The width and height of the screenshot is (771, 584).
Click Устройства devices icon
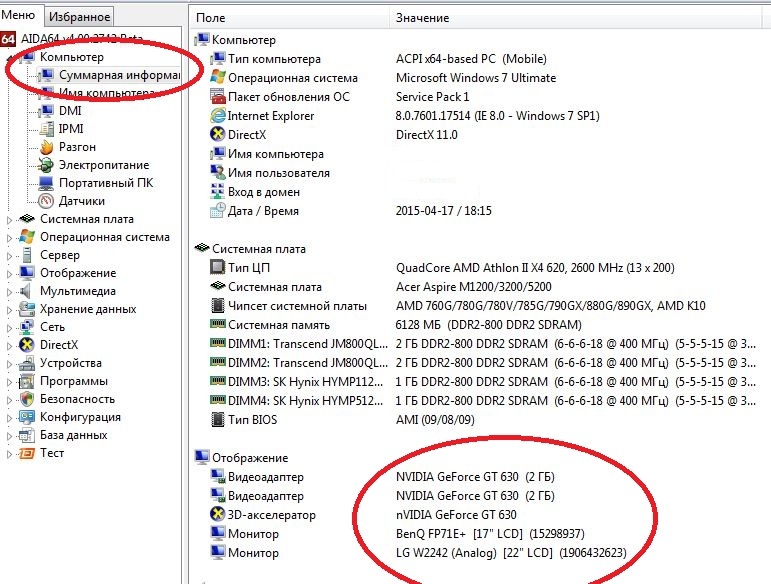(x=27, y=363)
